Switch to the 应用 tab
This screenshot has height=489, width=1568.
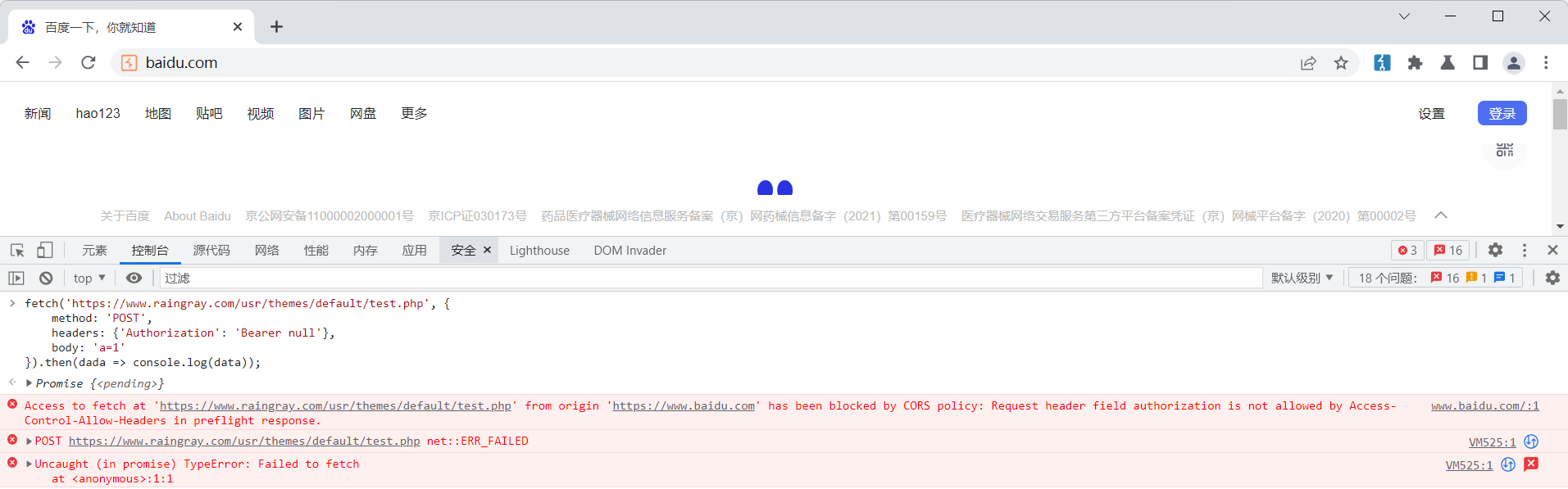[415, 251]
